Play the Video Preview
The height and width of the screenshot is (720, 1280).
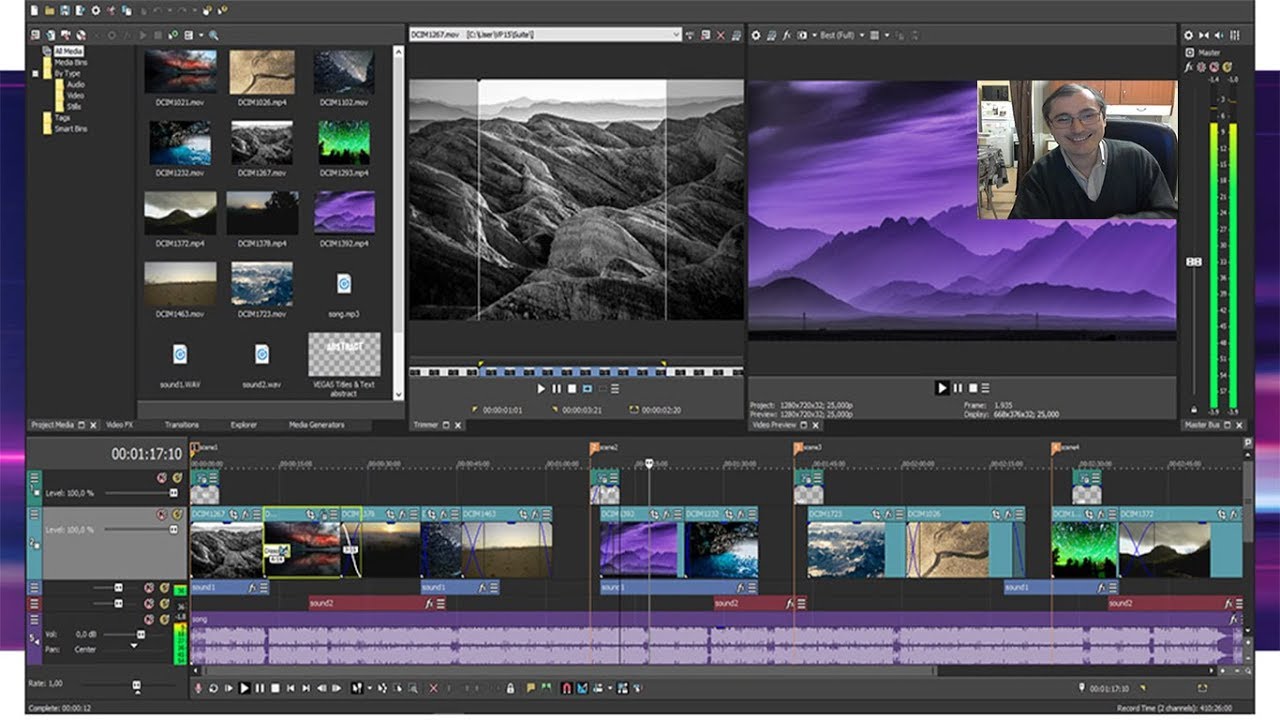click(942, 388)
